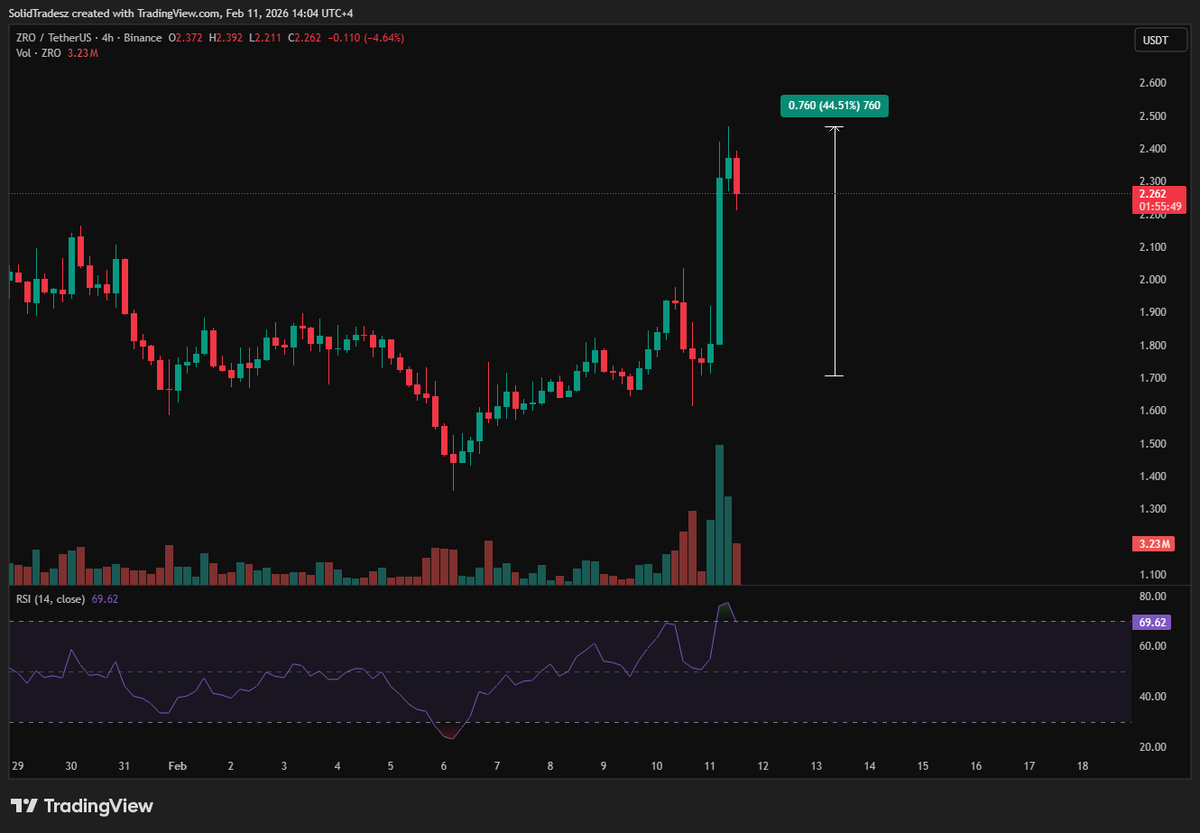This screenshot has width=1200, height=833.
Task: Click the high value H2.392
Action: point(227,38)
